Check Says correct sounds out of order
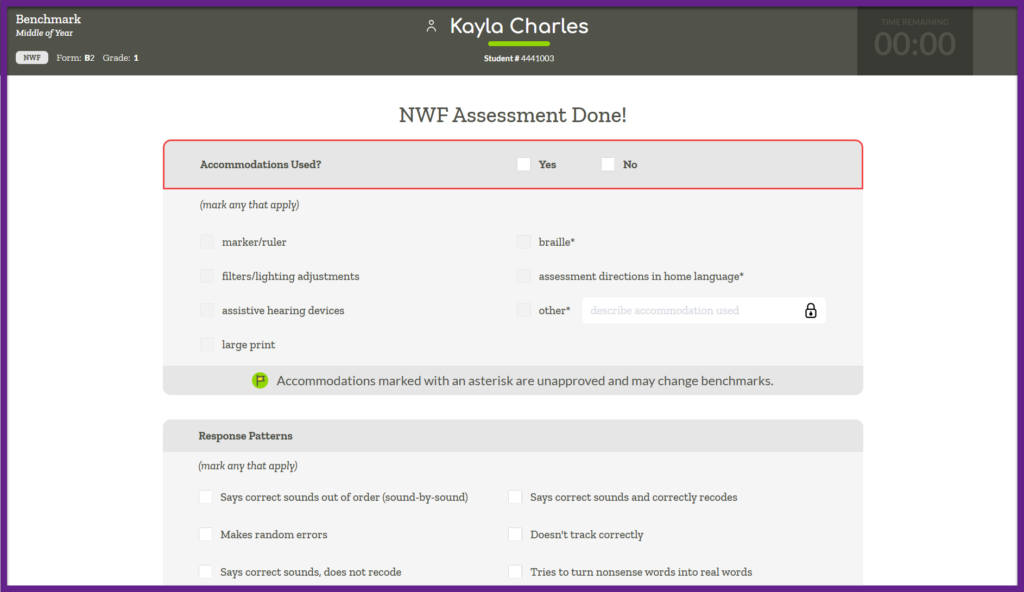 pyautogui.click(x=206, y=497)
